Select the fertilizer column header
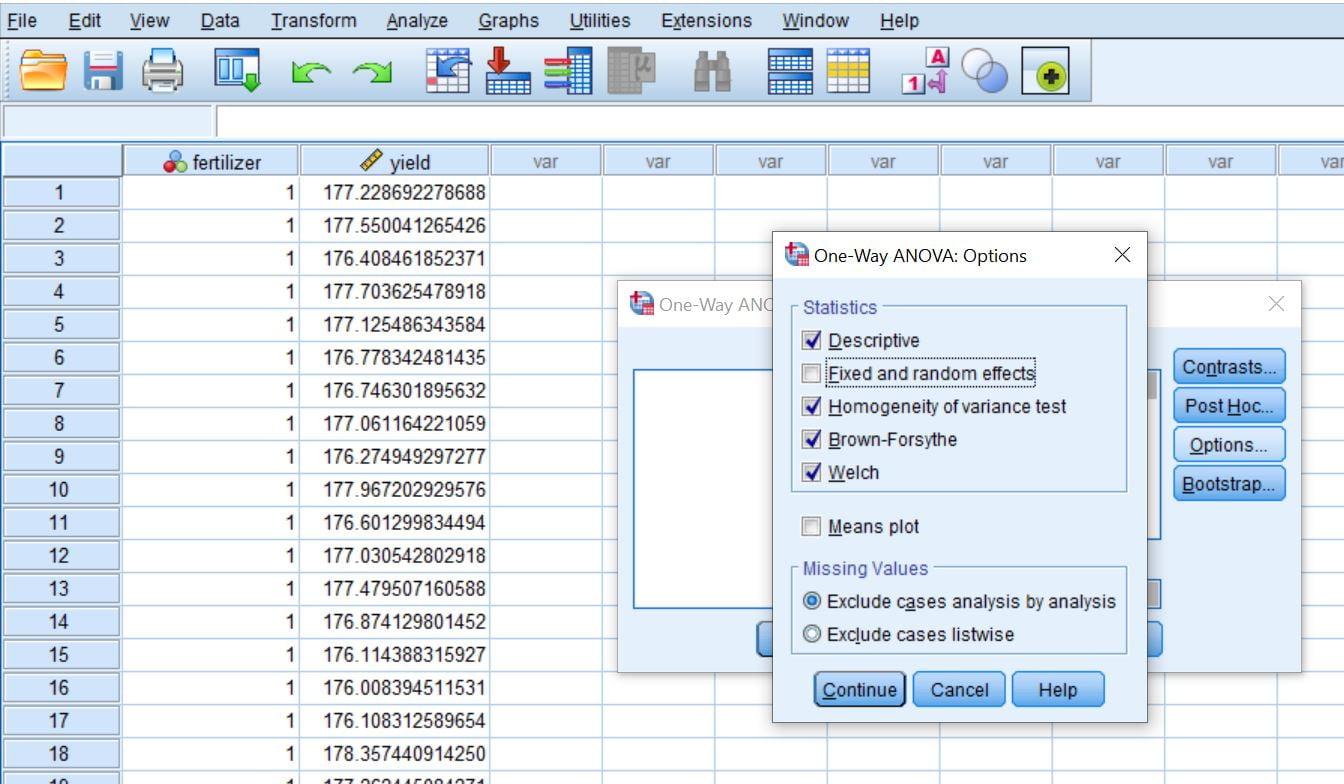 (x=210, y=162)
